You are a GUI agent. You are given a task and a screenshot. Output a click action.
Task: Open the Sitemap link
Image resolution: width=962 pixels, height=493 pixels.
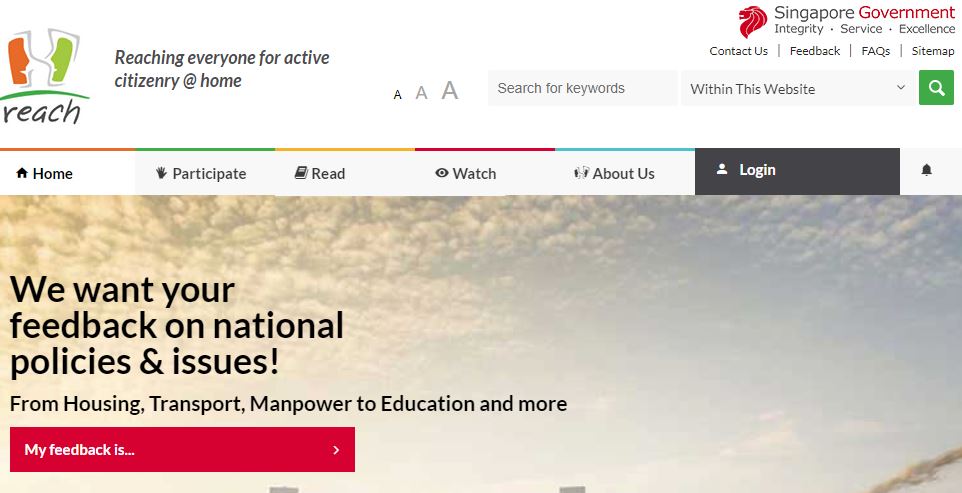pos(932,51)
